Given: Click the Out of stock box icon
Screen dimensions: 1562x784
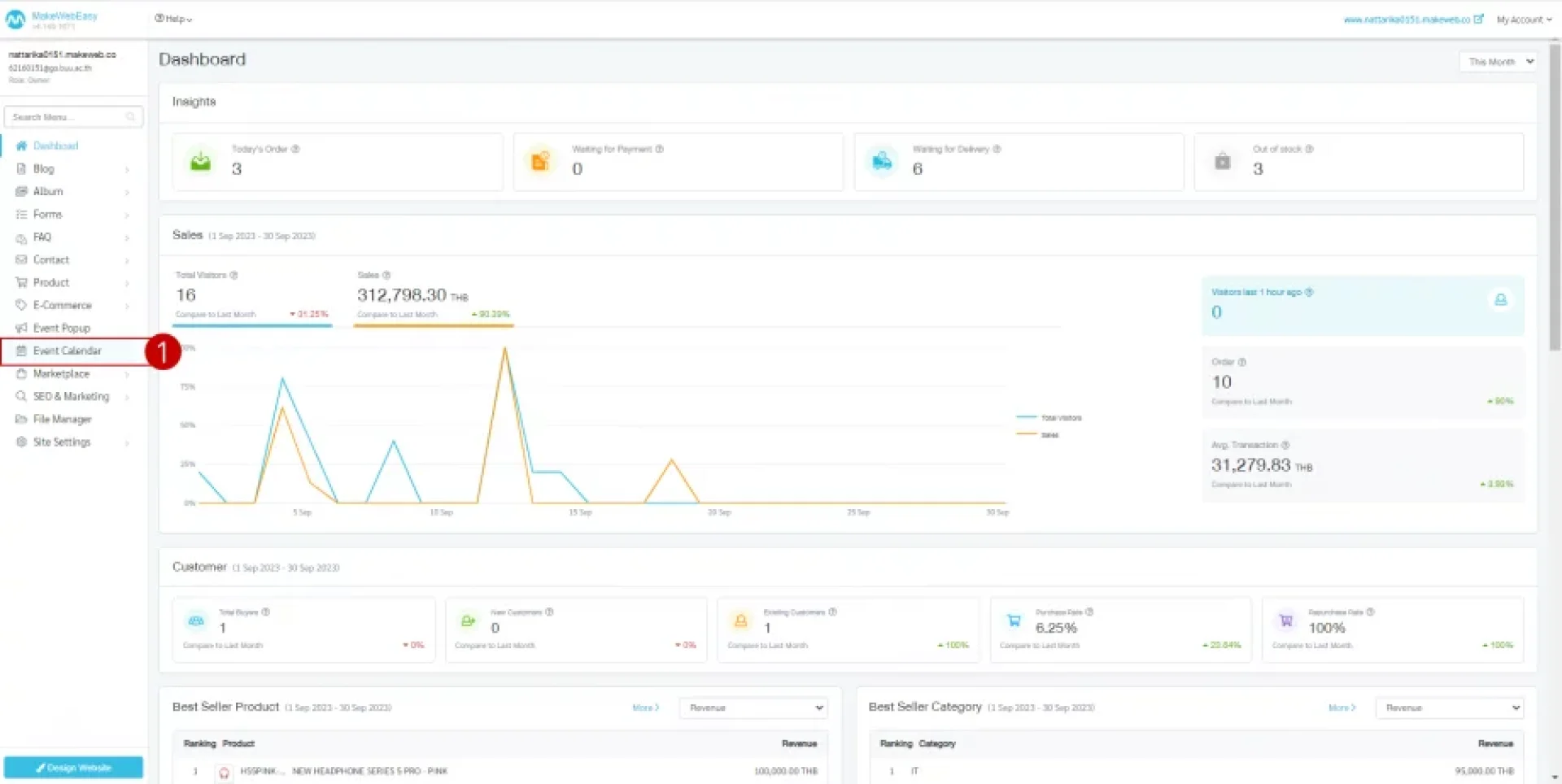Looking at the screenshot, I should pos(1222,161).
